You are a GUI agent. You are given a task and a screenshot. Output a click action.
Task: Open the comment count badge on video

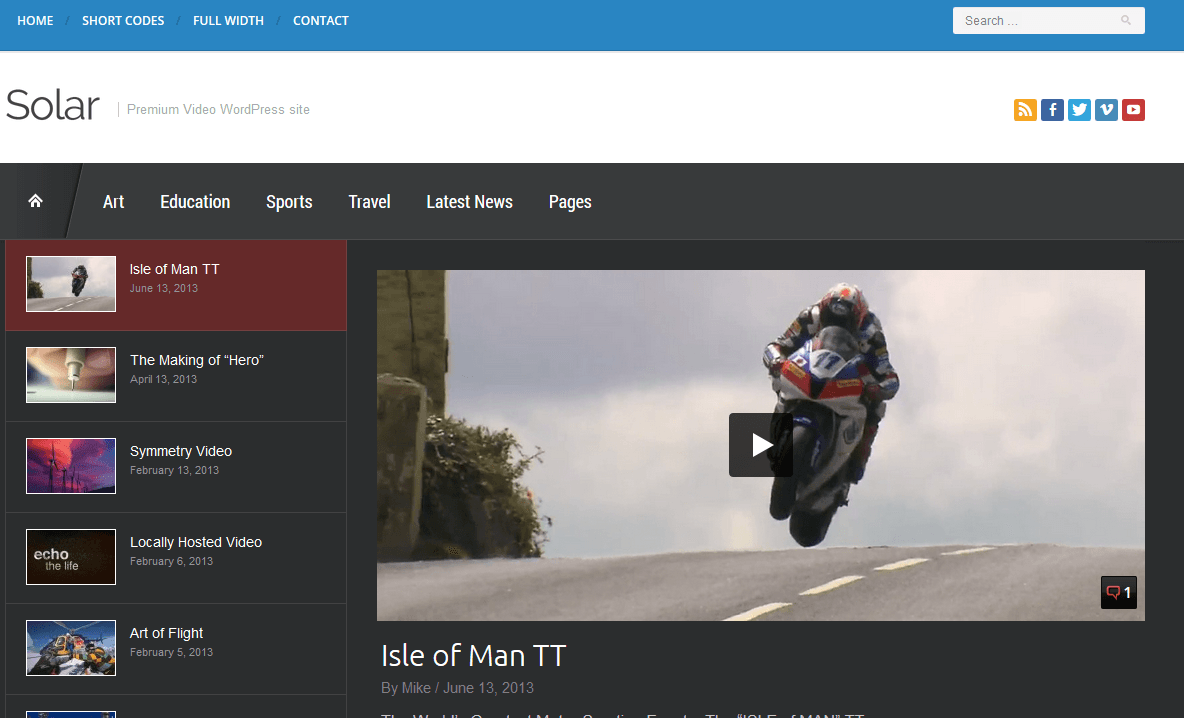coord(1118,593)
